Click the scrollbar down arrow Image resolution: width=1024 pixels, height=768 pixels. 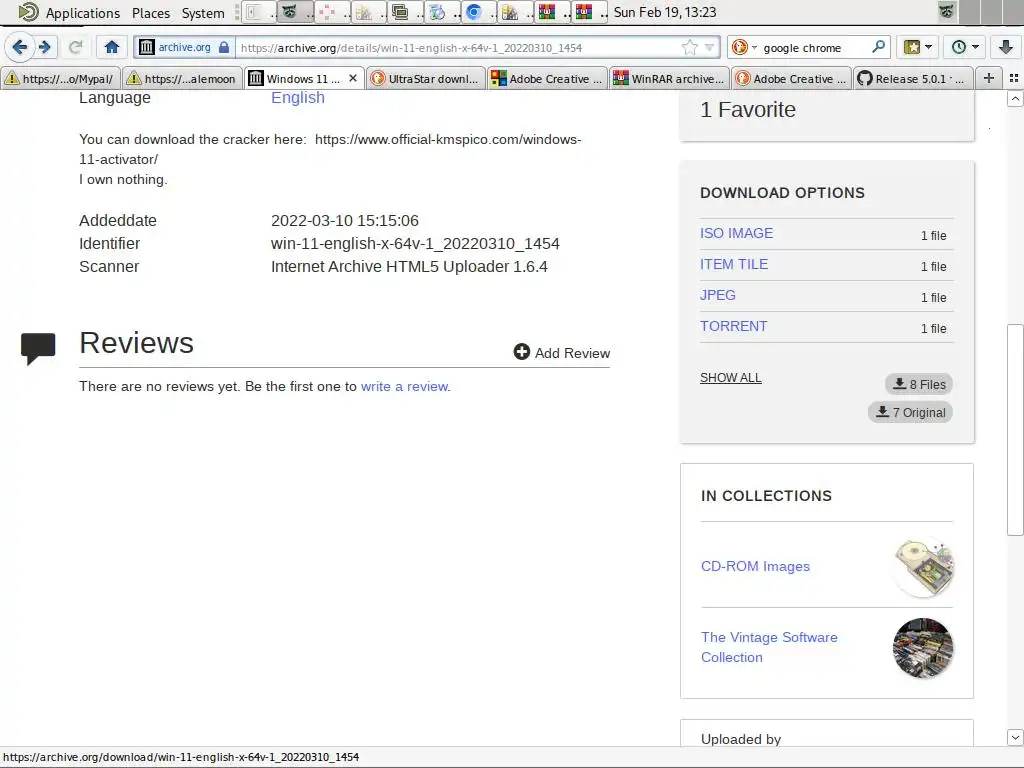point(1015,737)
